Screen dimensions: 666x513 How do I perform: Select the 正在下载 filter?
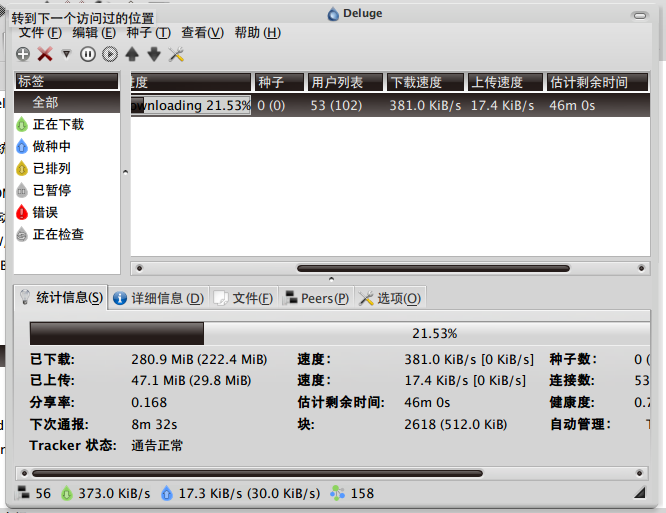click(x=67, y=124)
